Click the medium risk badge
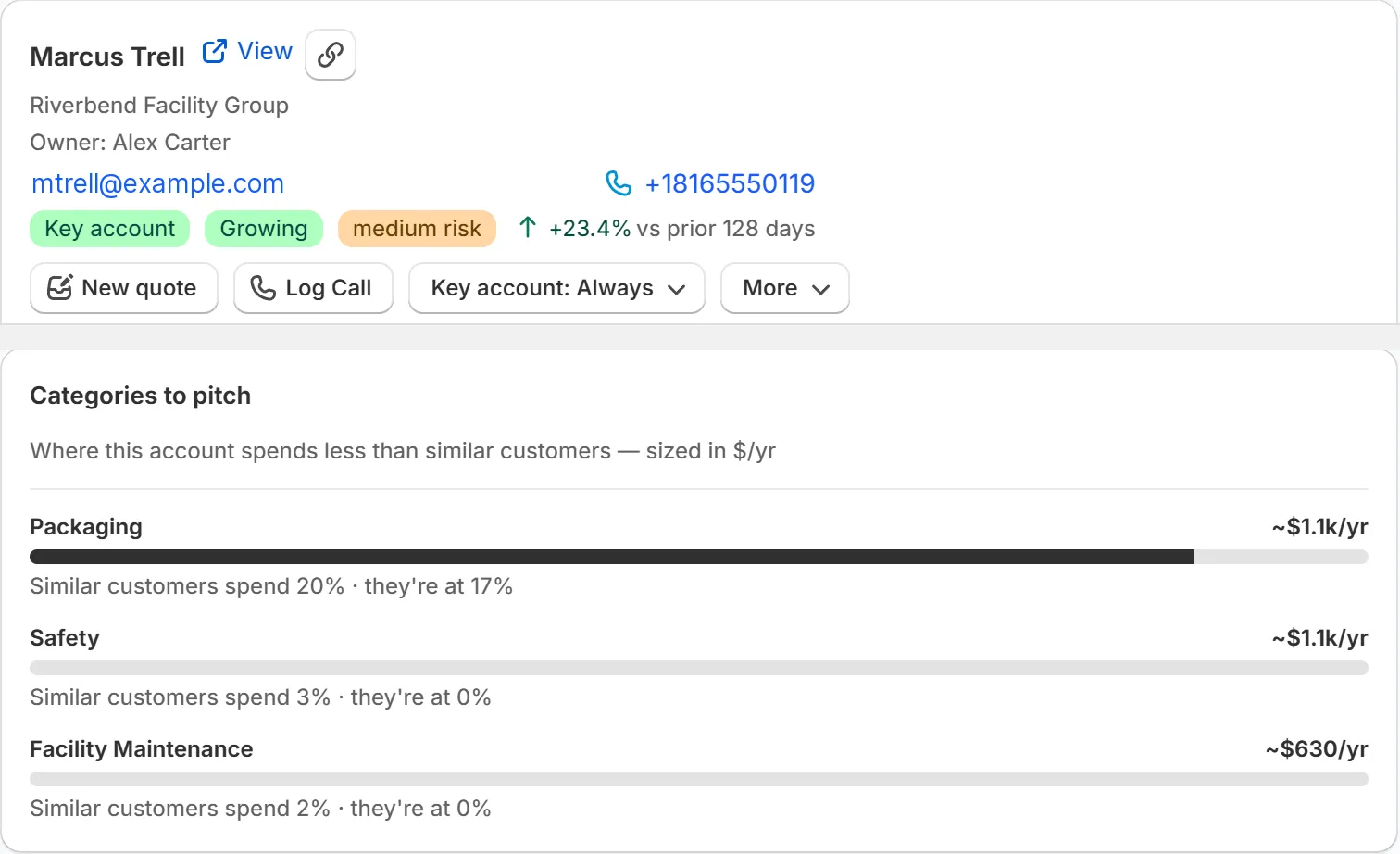1400x854 pixels. 417,229
